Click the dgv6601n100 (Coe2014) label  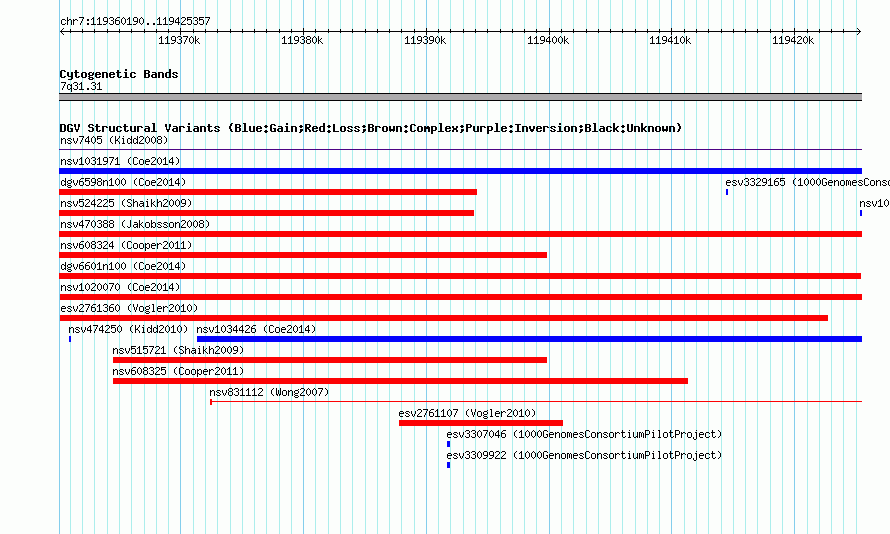pos(123,266)
